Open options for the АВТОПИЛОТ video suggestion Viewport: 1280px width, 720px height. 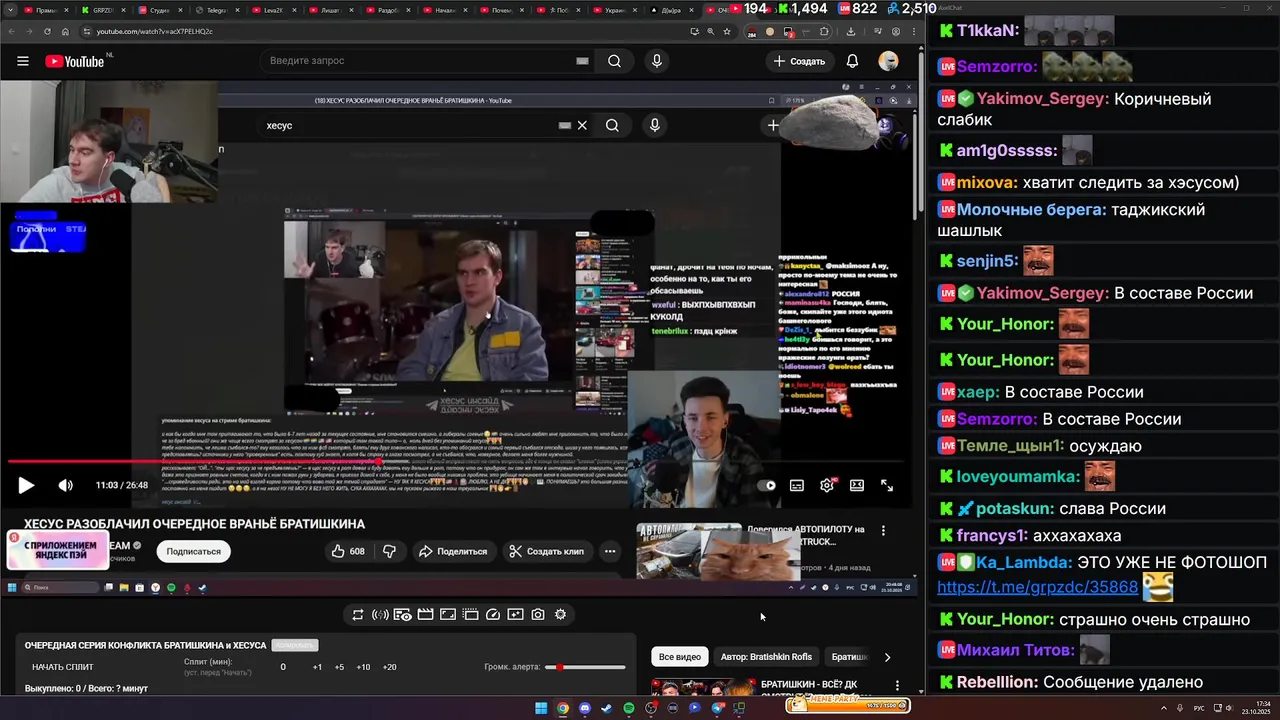883,531
